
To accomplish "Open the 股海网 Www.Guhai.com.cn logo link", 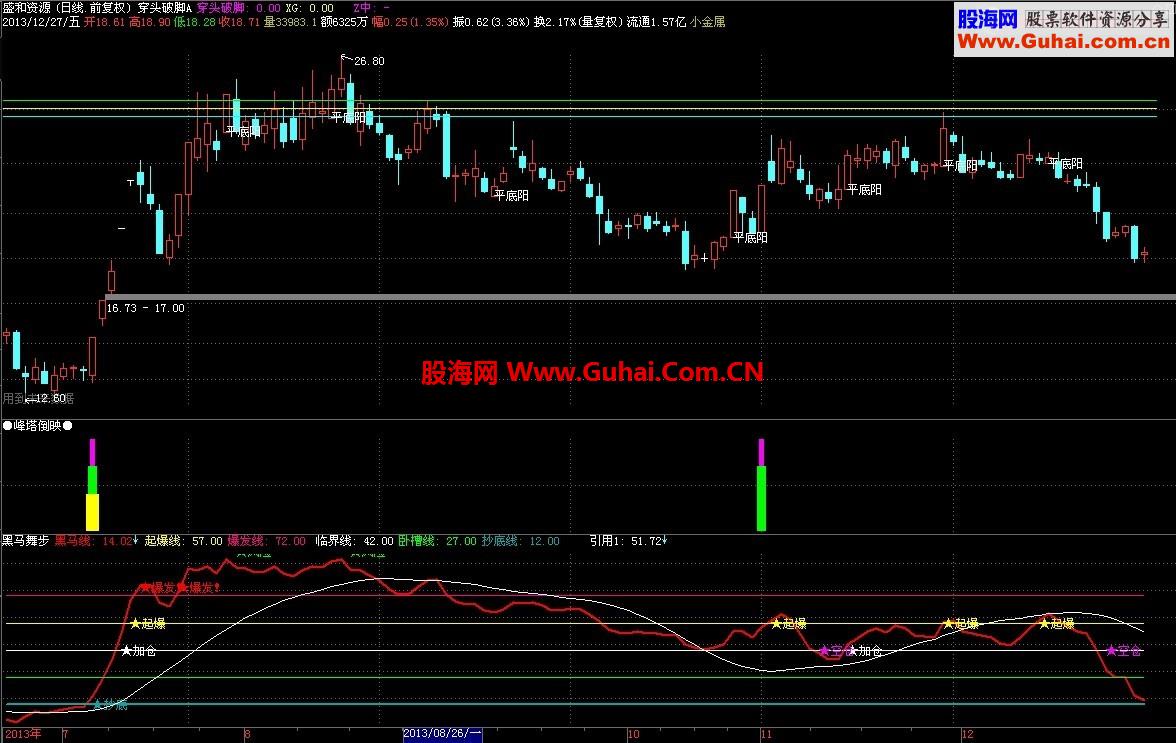I will 1064,28.
